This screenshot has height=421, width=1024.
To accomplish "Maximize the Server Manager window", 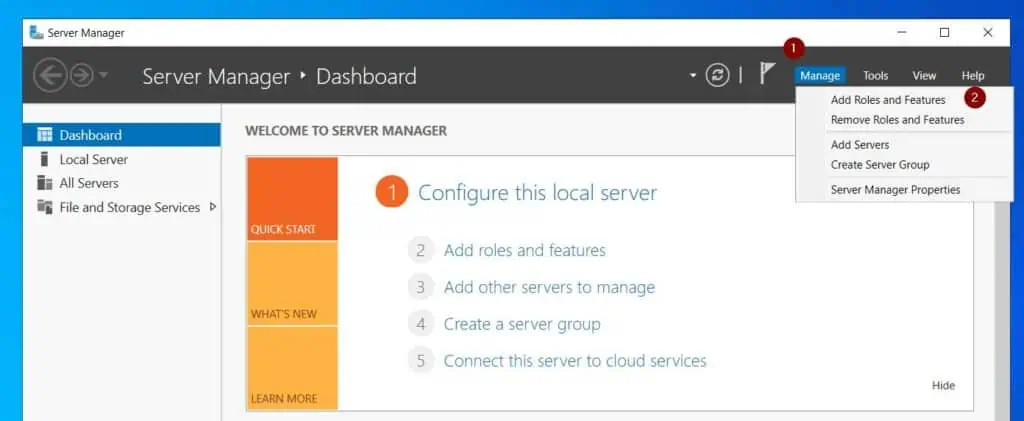I will click(x=944, y=33).
